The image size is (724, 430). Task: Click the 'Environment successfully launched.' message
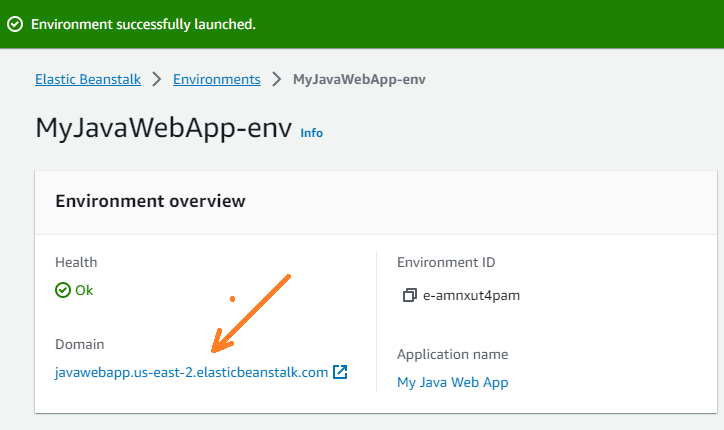[143, 24]
